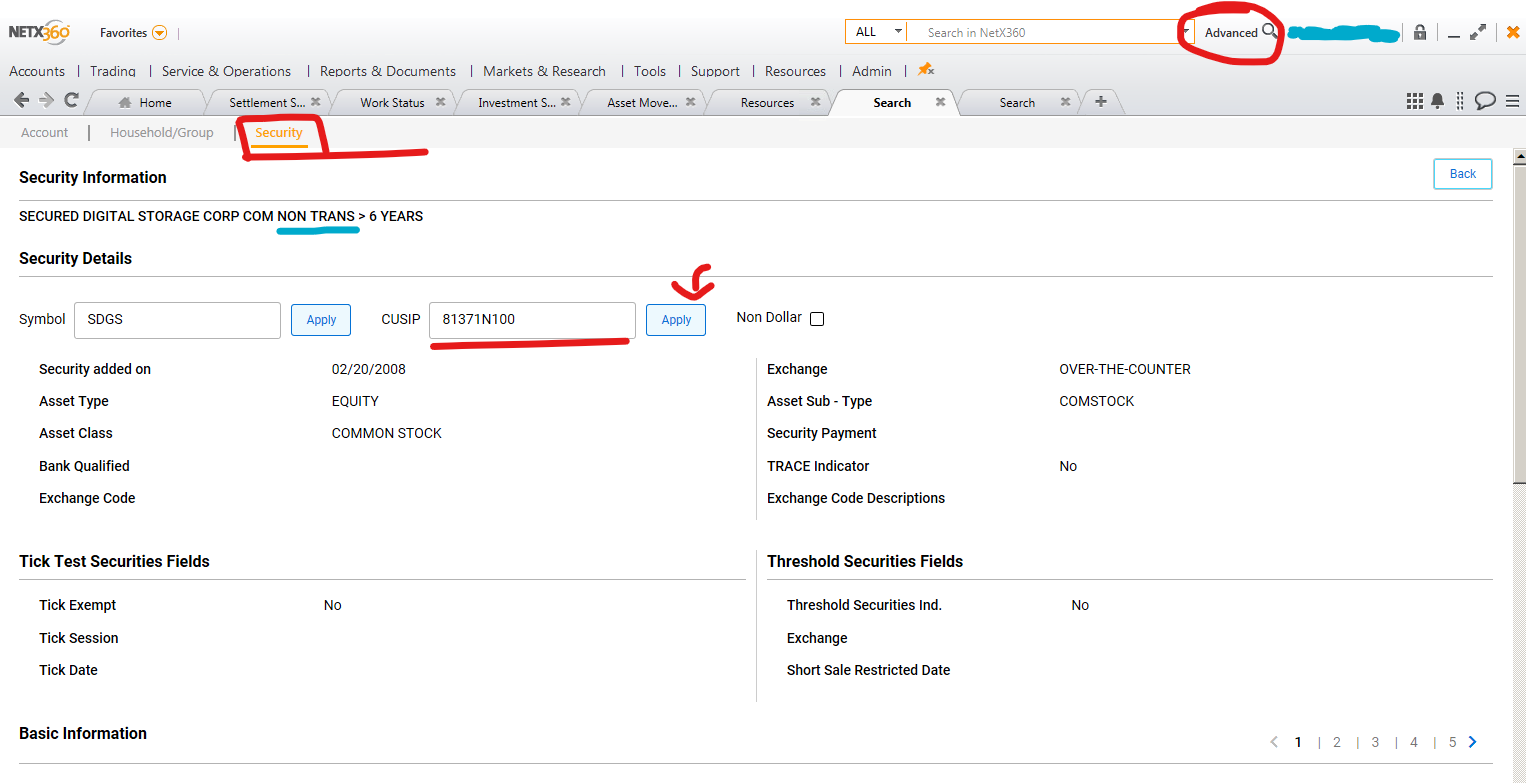This screenshot has width=1526, height=783.
Task: Open the Trading menu
Action: [113, 71]
